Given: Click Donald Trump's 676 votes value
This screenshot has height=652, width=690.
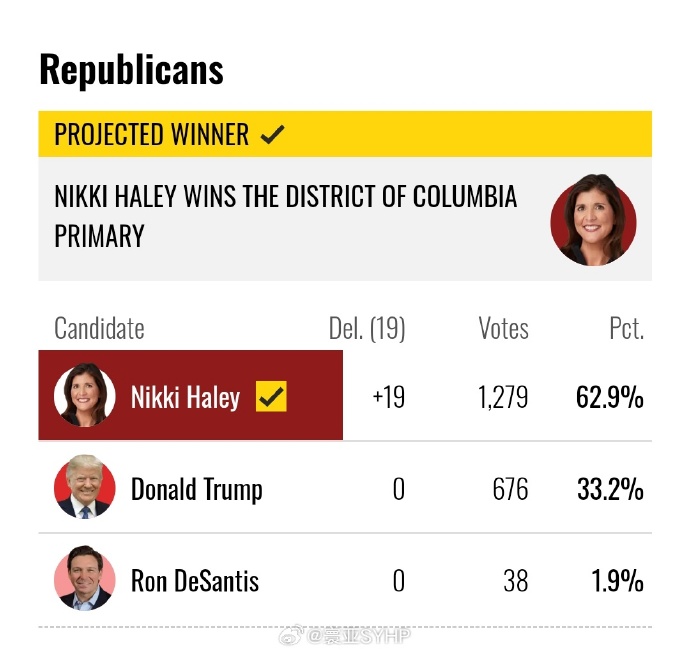Looking at the screenshot, I should (510, 489).
